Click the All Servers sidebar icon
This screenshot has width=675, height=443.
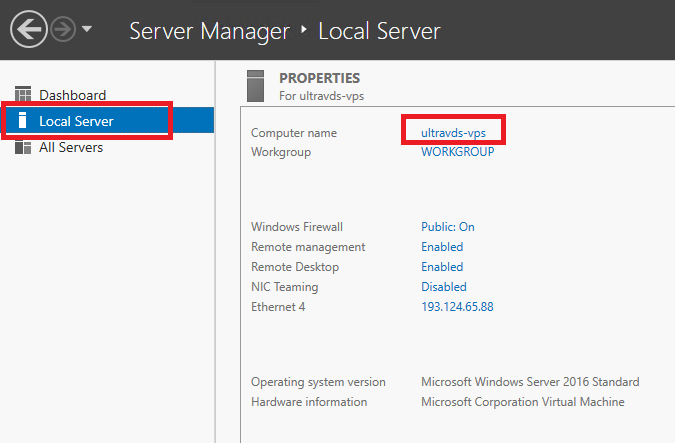[x=23, y=147]
